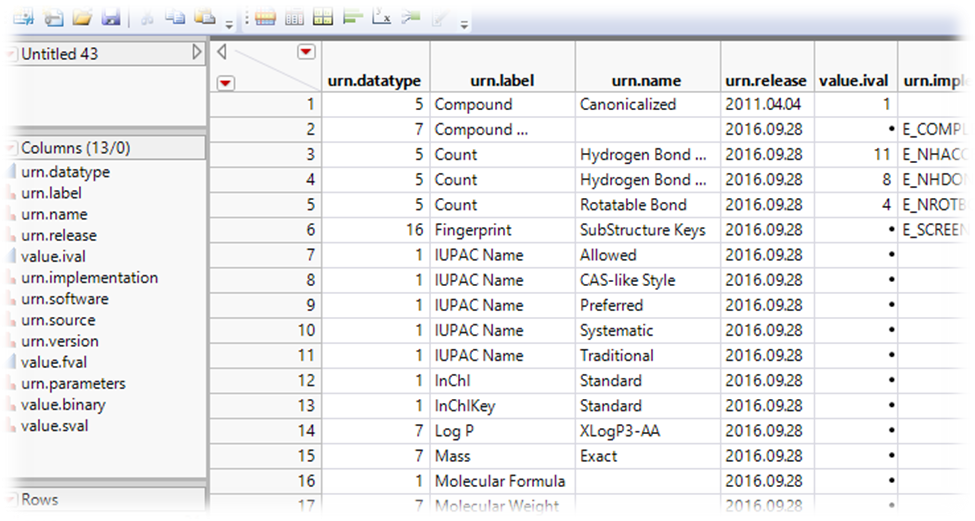The image size is (975, 521).
Task: Select urn.version in the Columns list
Action: click(60, 341)
